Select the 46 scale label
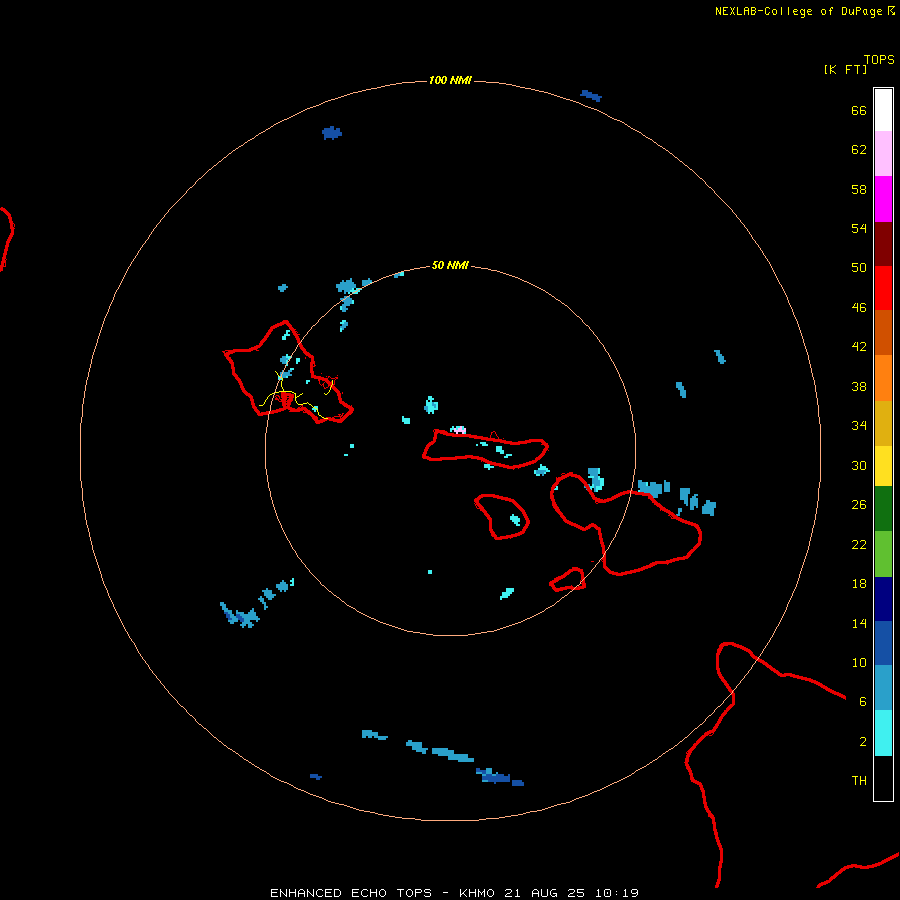 click(x=859, y=308)
